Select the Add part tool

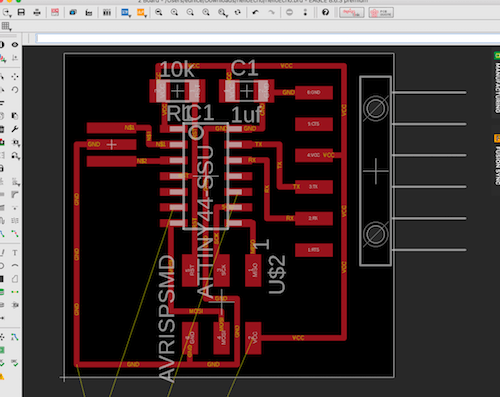(2, 142)
